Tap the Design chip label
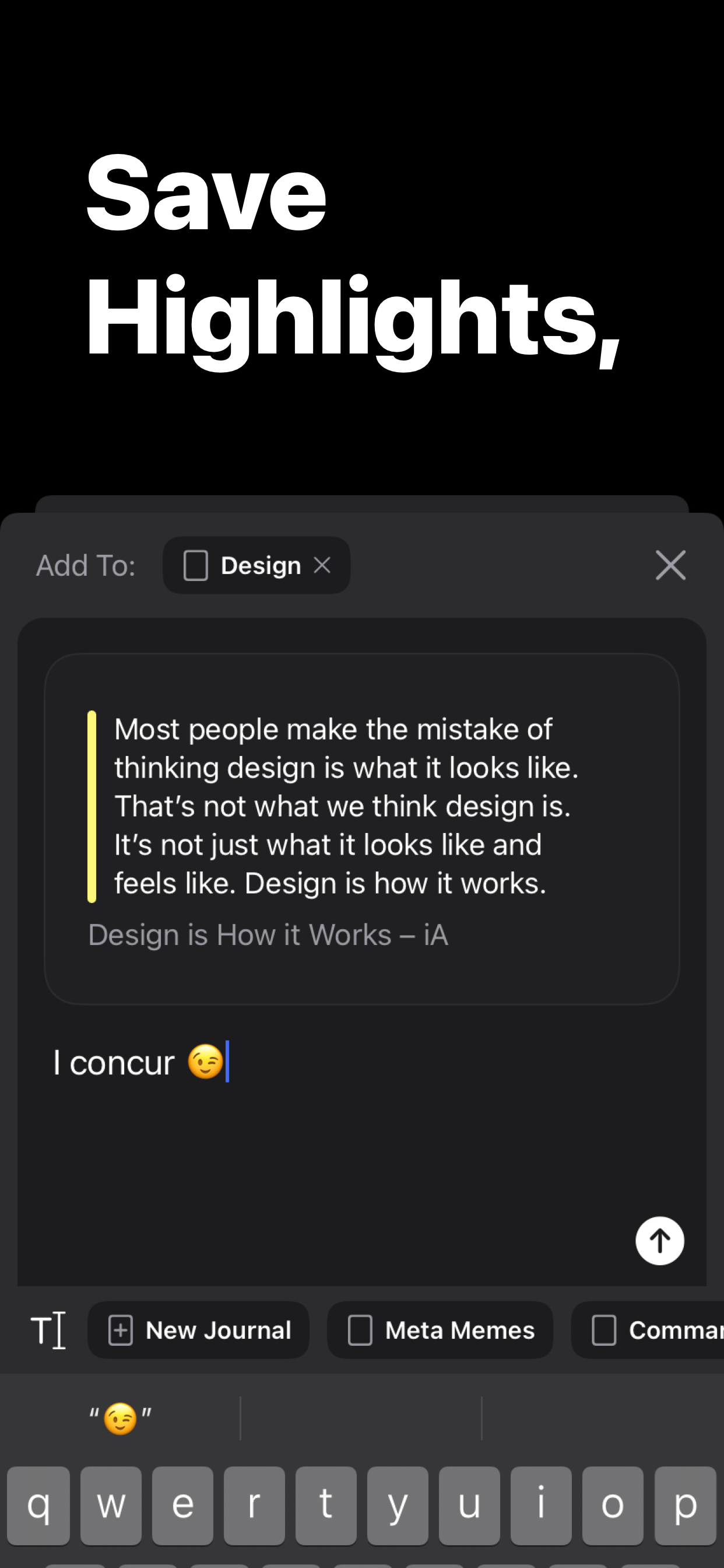Image resolution: width=724 pixels, height=1568 pixels. [261, 565]
